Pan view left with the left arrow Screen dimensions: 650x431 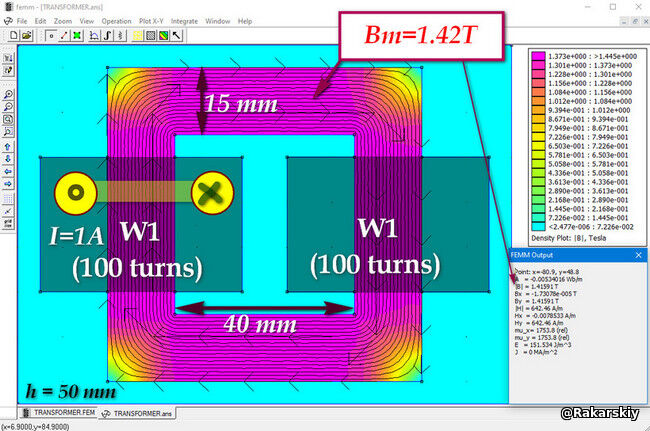coord(8,171)
